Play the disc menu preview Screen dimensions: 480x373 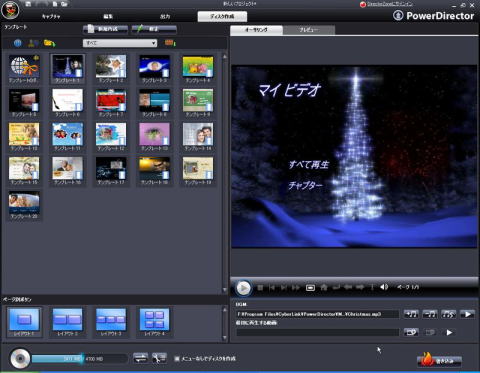(243, 287)
